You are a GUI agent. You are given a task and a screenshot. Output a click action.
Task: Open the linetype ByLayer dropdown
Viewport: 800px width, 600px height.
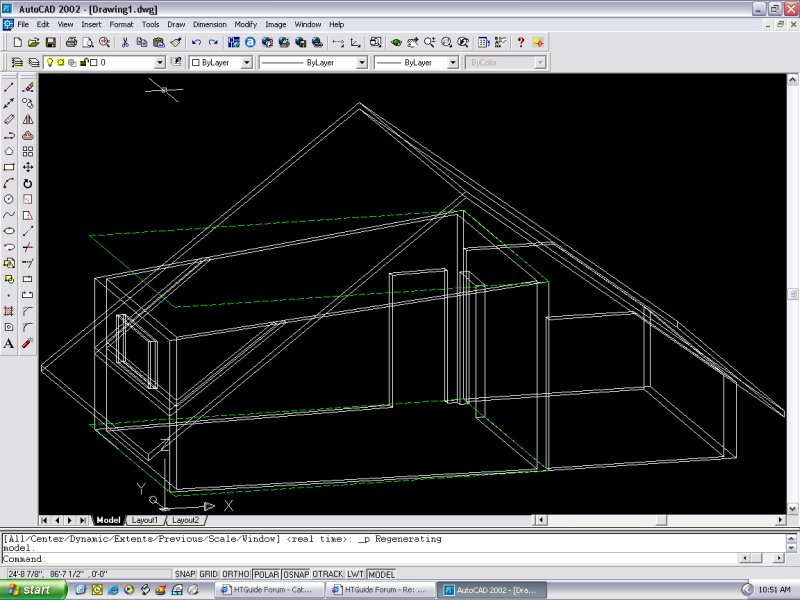tap(361, 62)
